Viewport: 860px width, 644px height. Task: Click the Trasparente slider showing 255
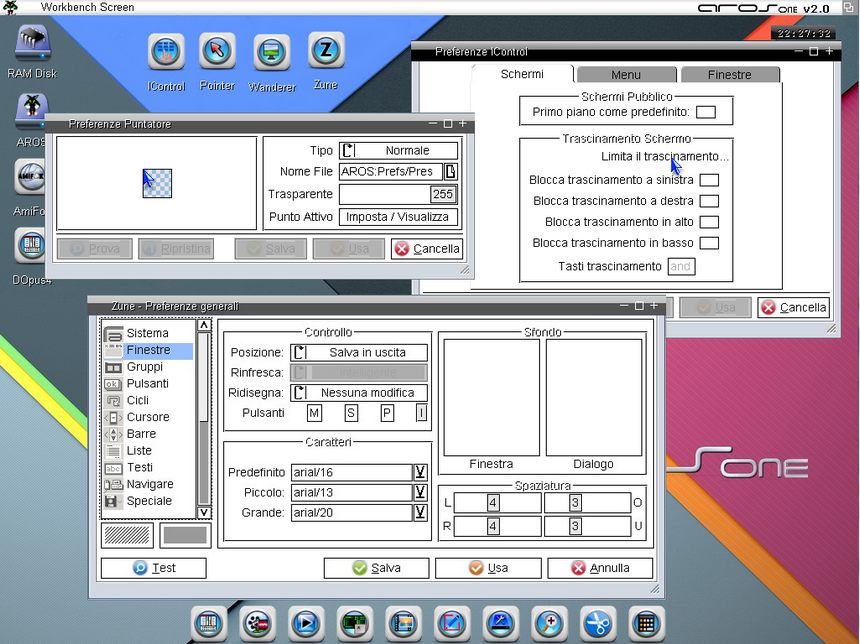(398, 194)
